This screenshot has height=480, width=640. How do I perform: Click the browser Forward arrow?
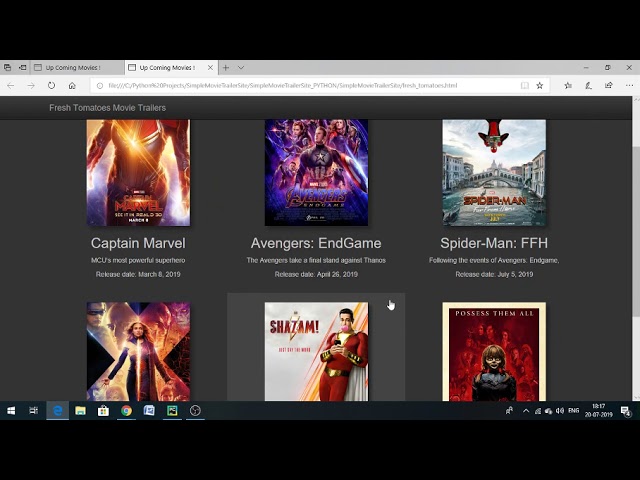[31, 85]
